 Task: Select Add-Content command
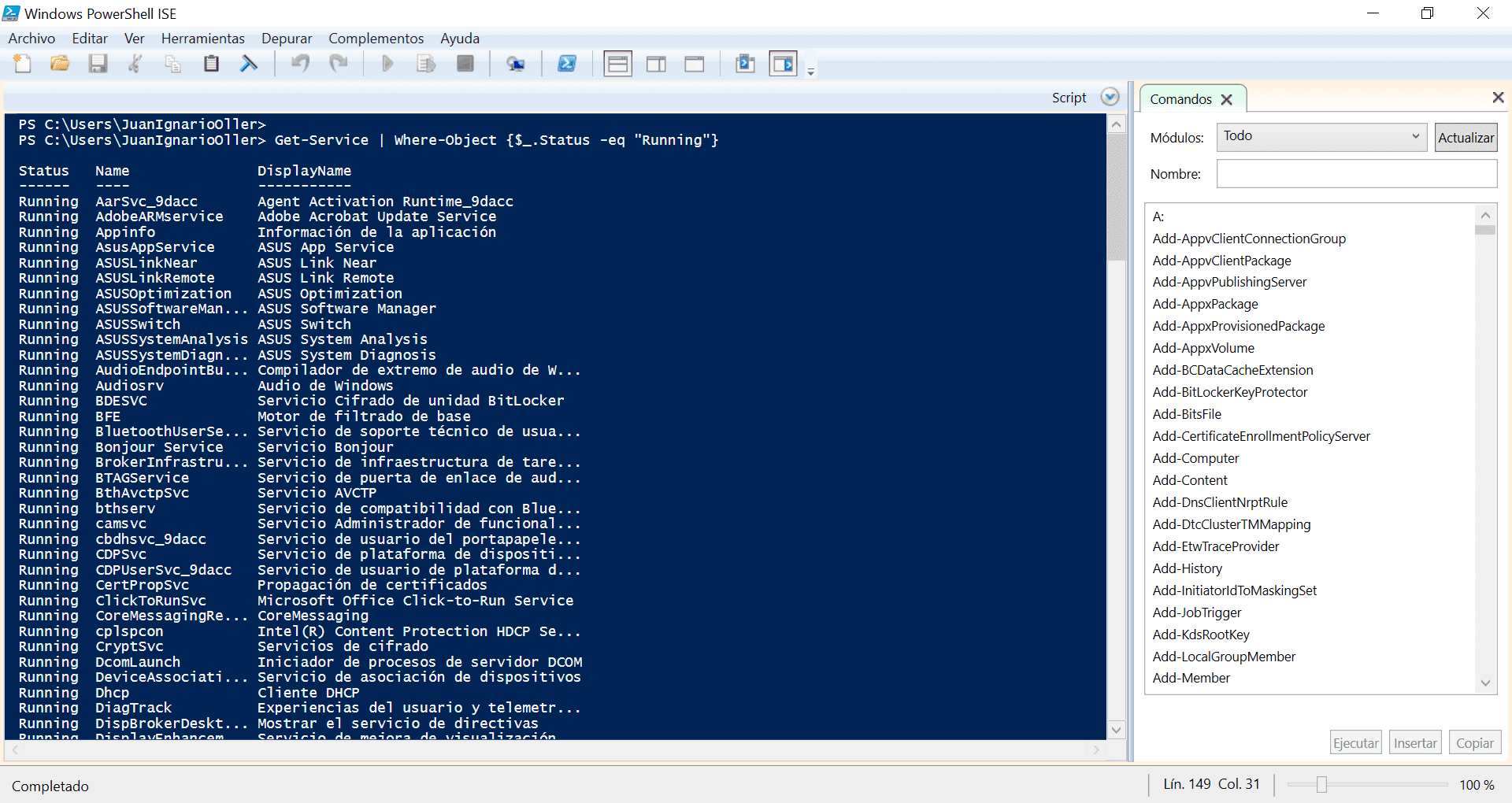[x=1190, y=480]
